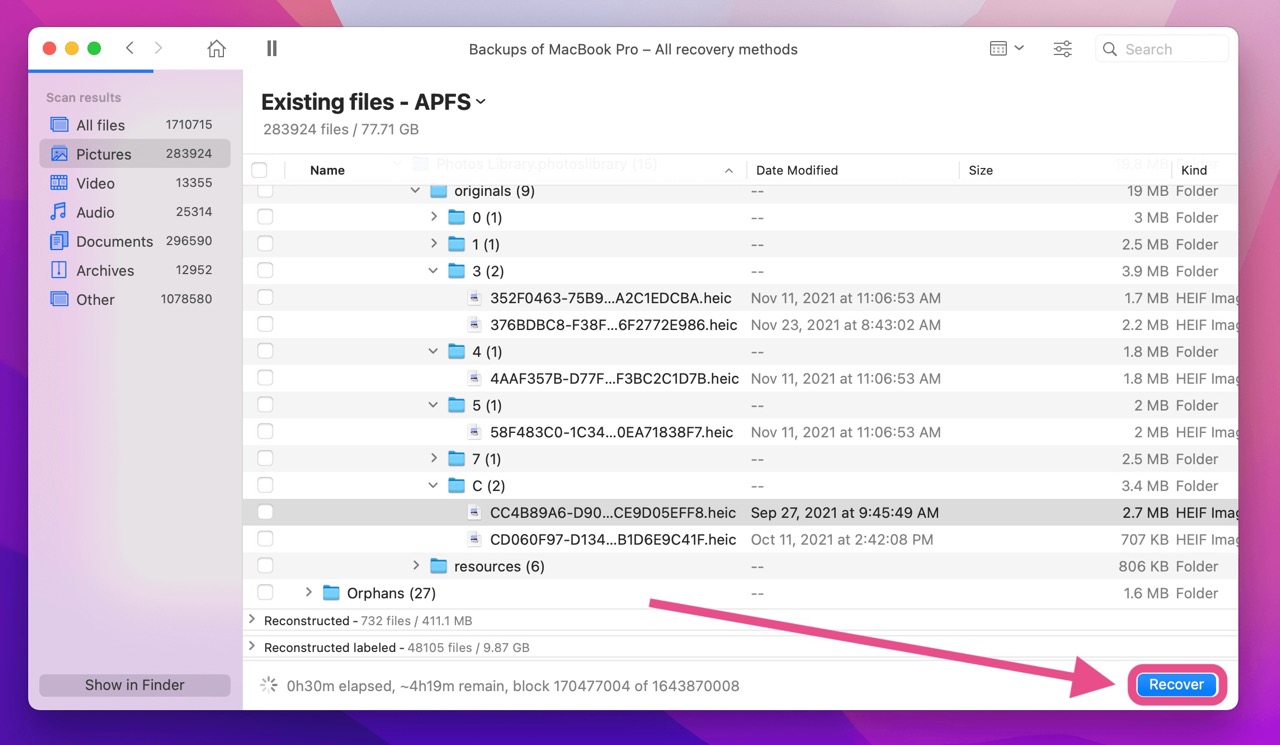Collapse the originals (9) folder
Image resolution: width=1280 pixels, height=745 pixels.
pyautogui.click(x=415, y=191)
